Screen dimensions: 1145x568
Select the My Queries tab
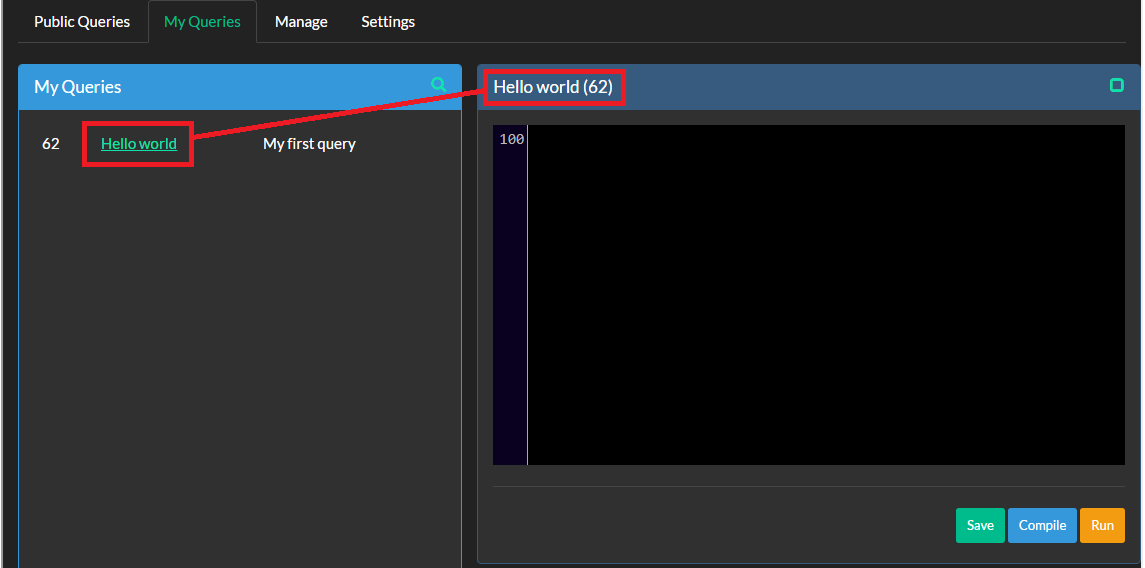pyautogui.click(x=202, y=22)
